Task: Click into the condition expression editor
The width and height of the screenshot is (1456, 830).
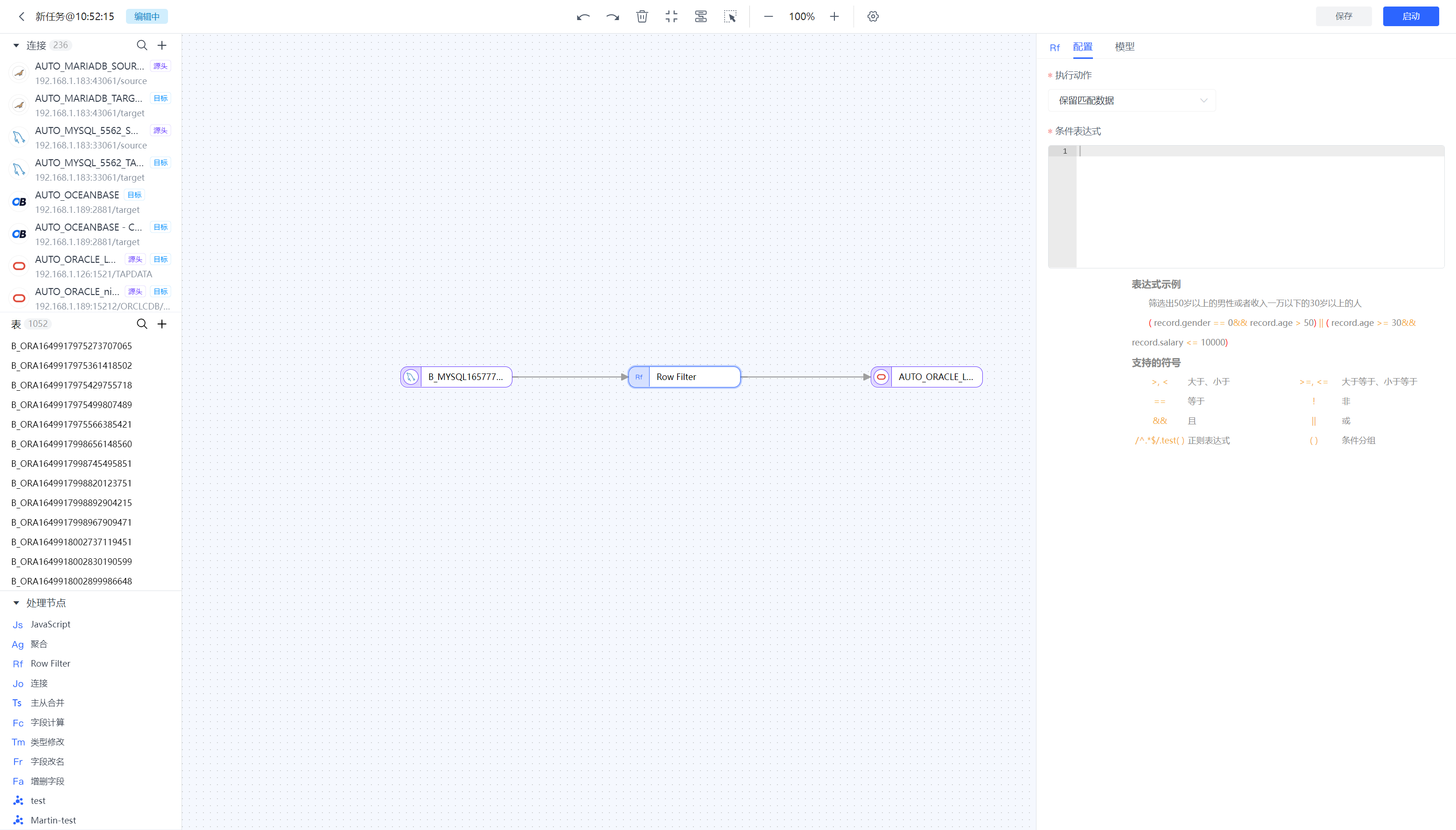Action: (x=1260, y=206)
